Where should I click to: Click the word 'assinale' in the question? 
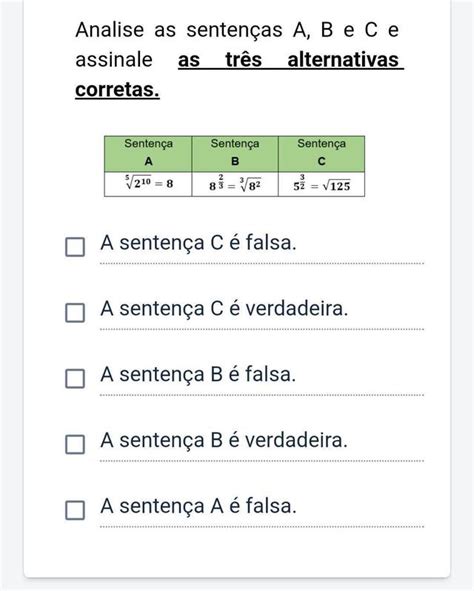point(114,60)
